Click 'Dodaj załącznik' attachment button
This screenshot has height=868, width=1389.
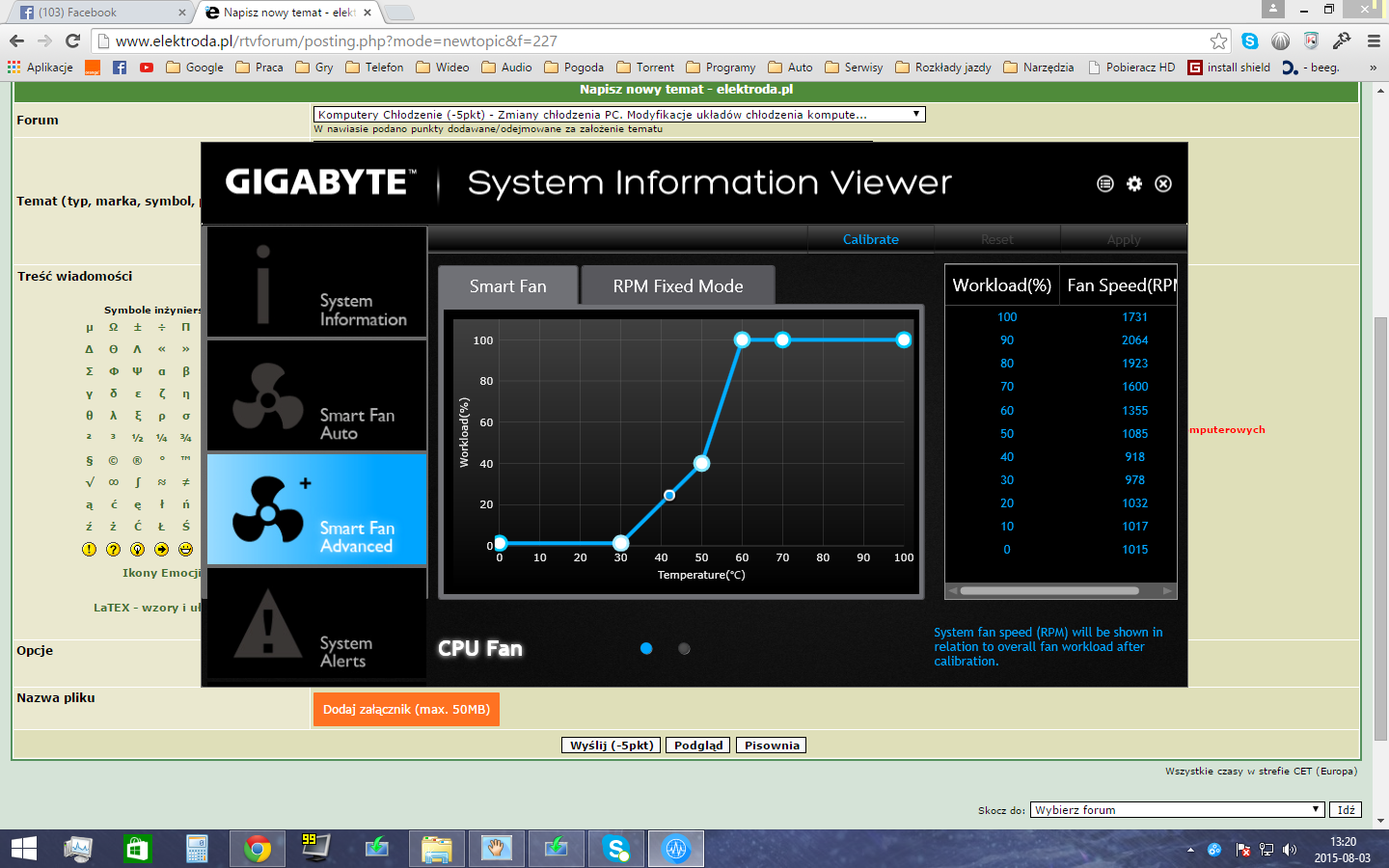[406, 709]
